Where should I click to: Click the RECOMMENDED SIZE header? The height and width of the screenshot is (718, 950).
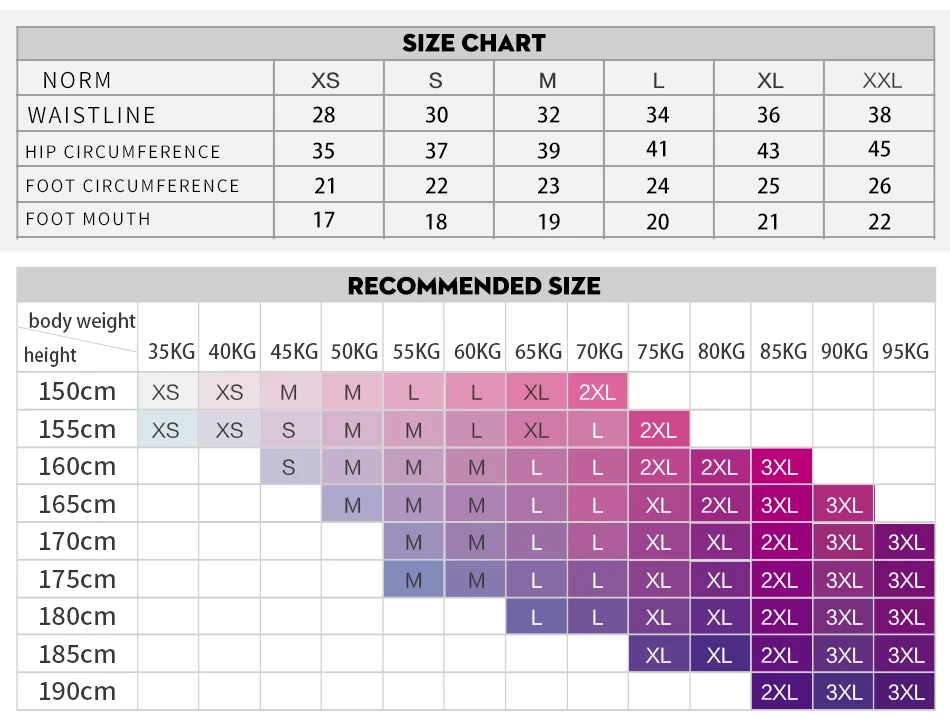[474, 286]
